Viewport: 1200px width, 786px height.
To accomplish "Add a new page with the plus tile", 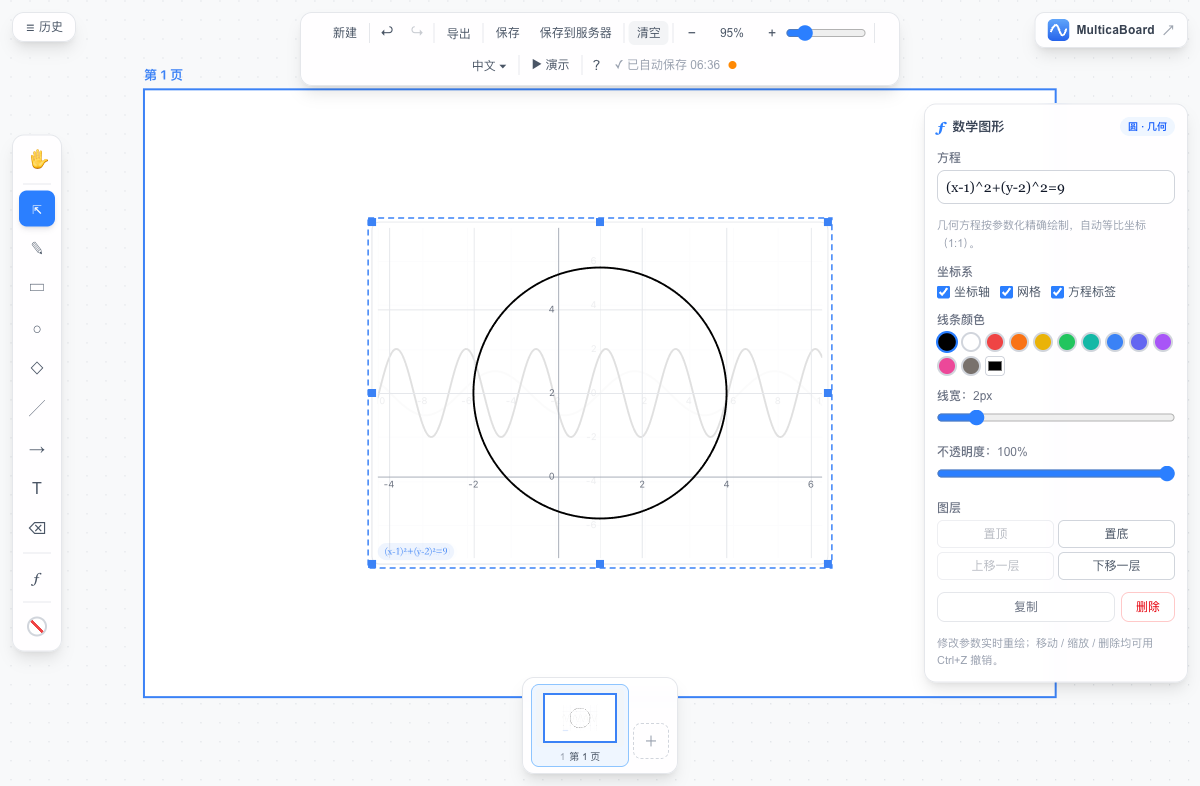I will pyautogui.click(x=651, y=741).
